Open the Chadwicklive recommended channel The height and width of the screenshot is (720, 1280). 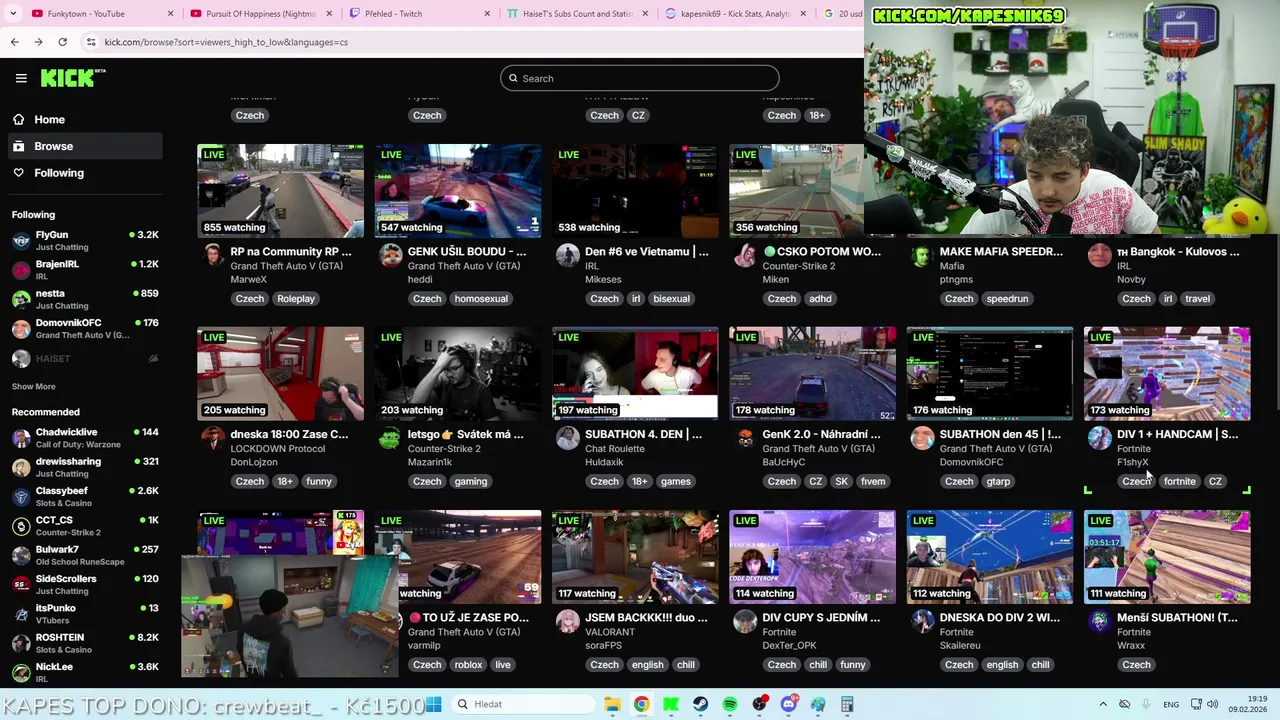pos(85,437)
